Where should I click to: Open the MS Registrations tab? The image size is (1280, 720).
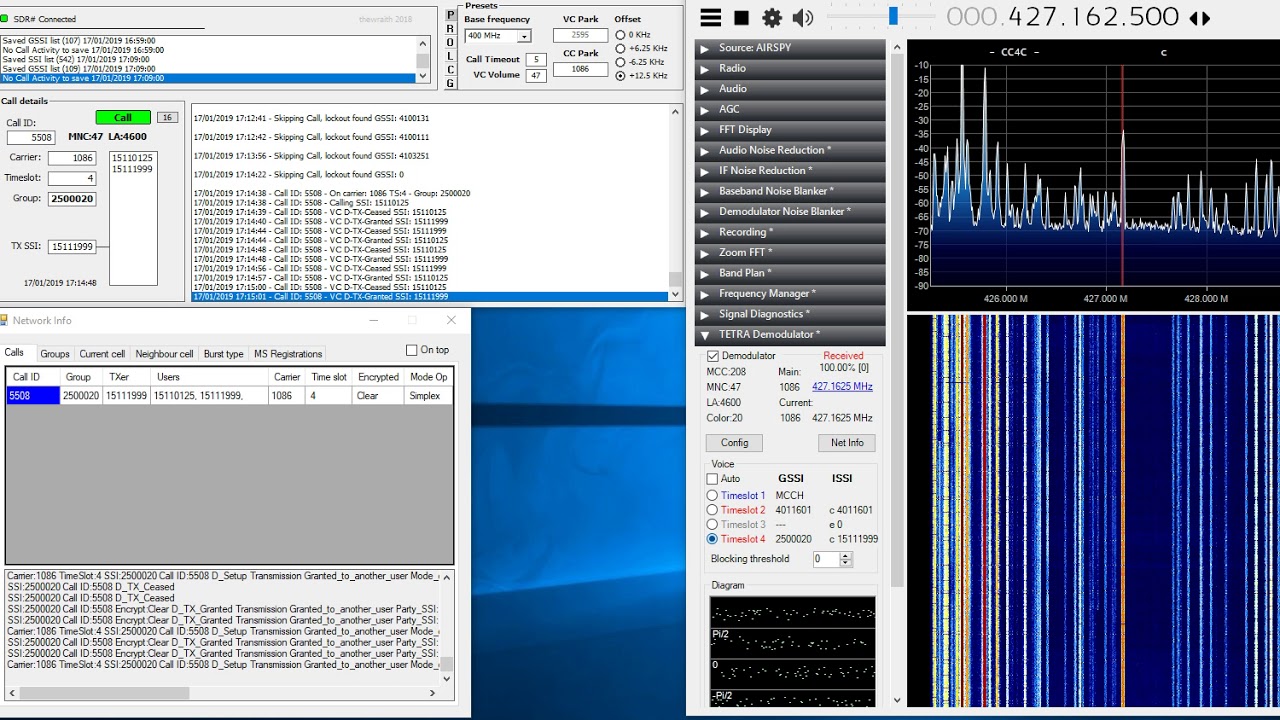288,354
